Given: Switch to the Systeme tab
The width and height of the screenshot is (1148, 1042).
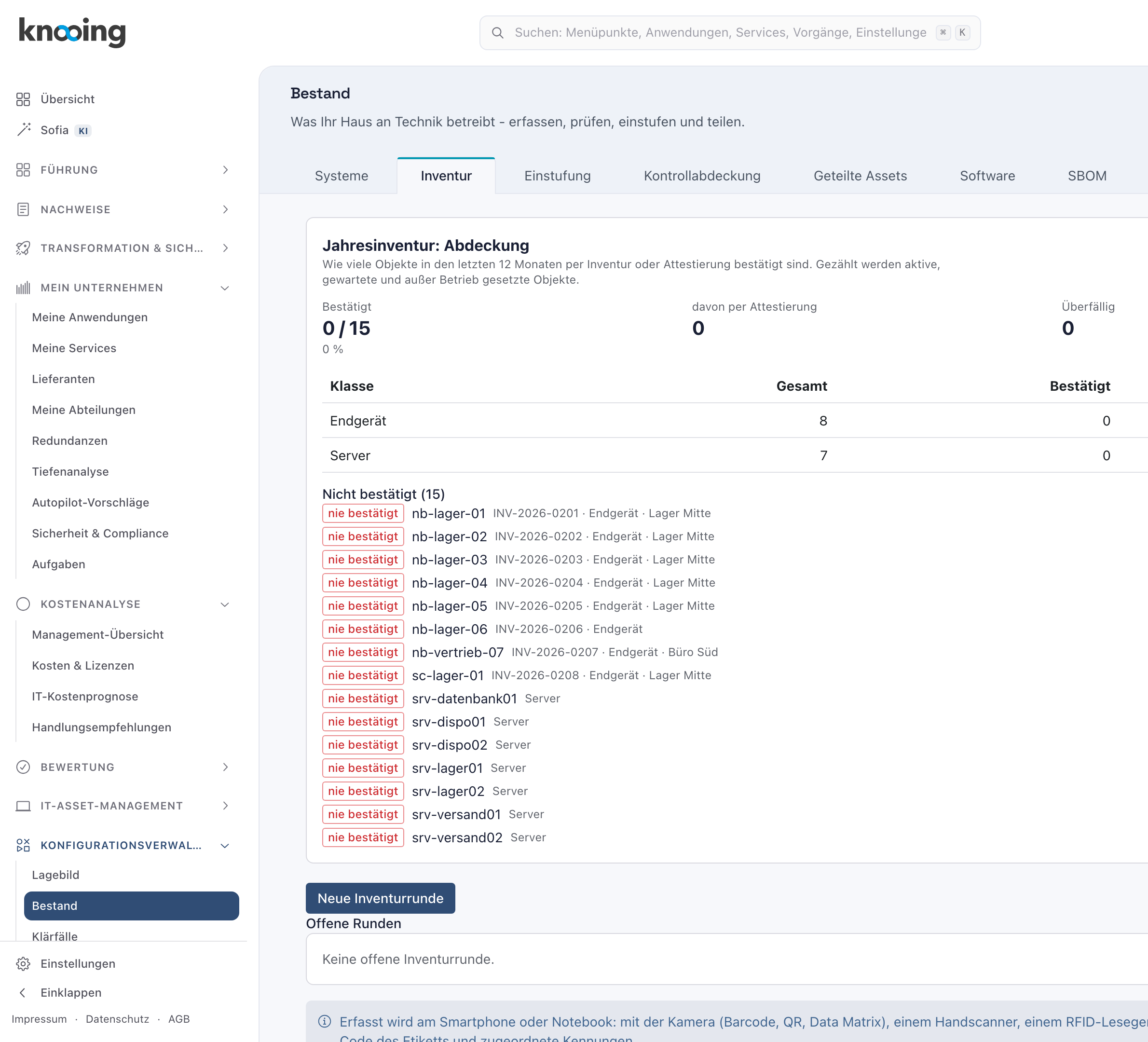Looking at the screenshot, I should pos(342,176).
